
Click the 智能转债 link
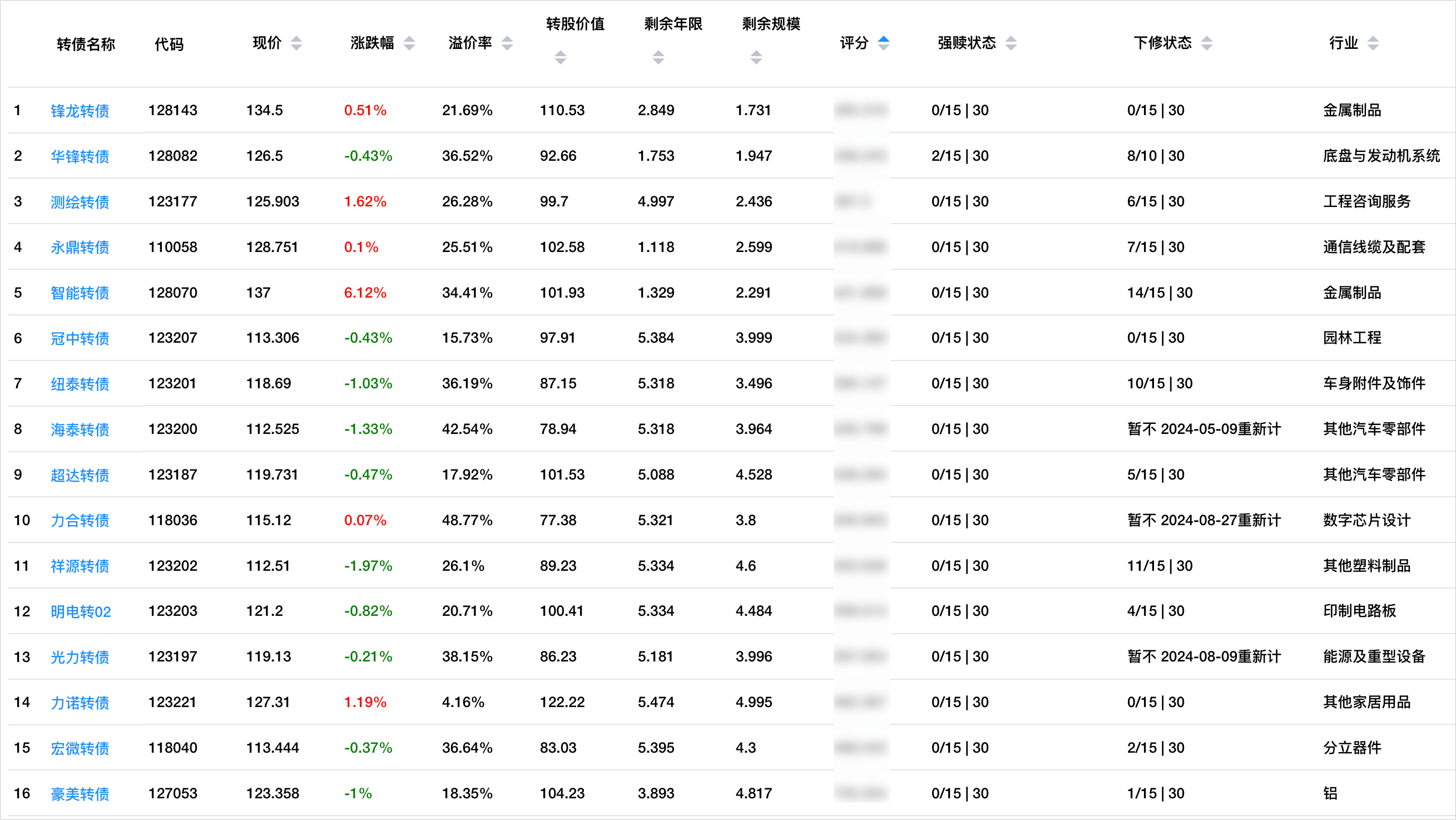(x=80, y=293)
